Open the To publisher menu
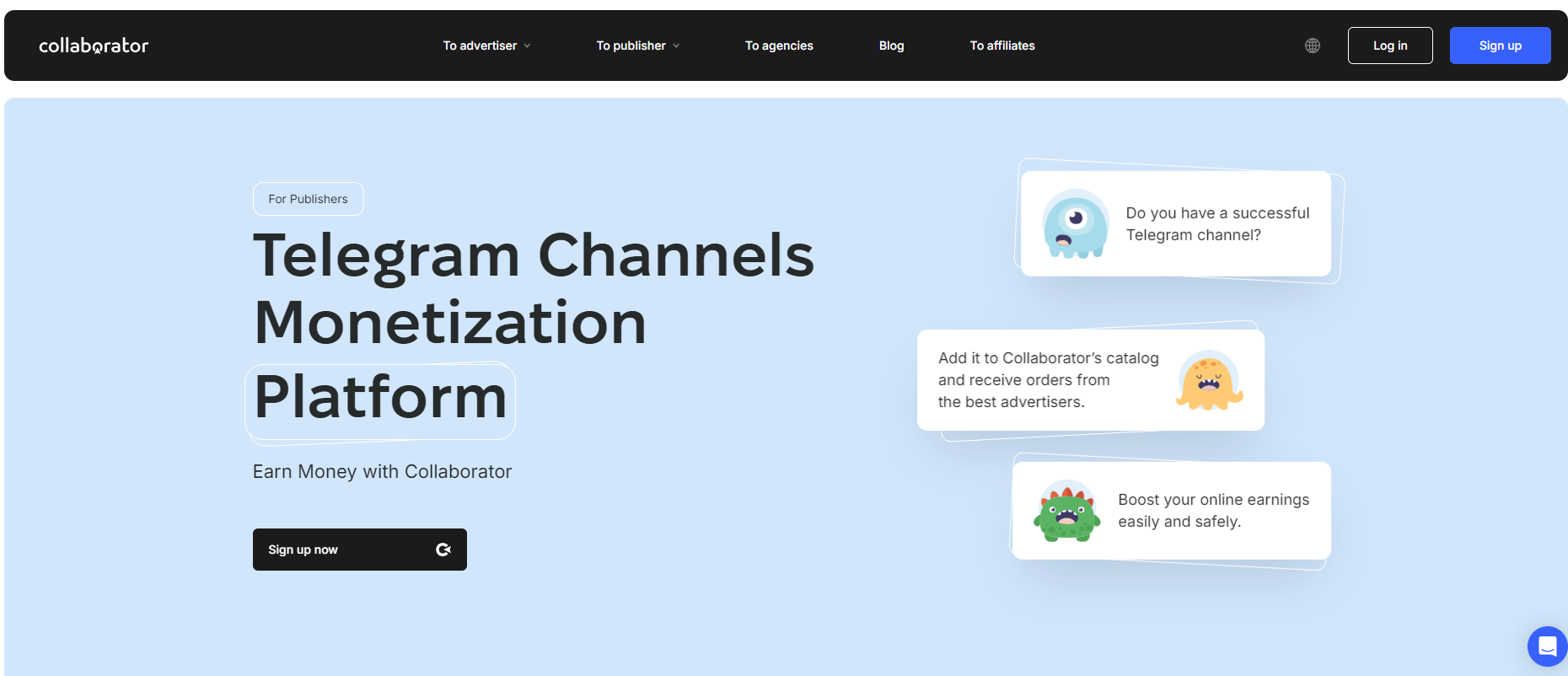Screen dimensions: 1568x676 coord(638,46)
